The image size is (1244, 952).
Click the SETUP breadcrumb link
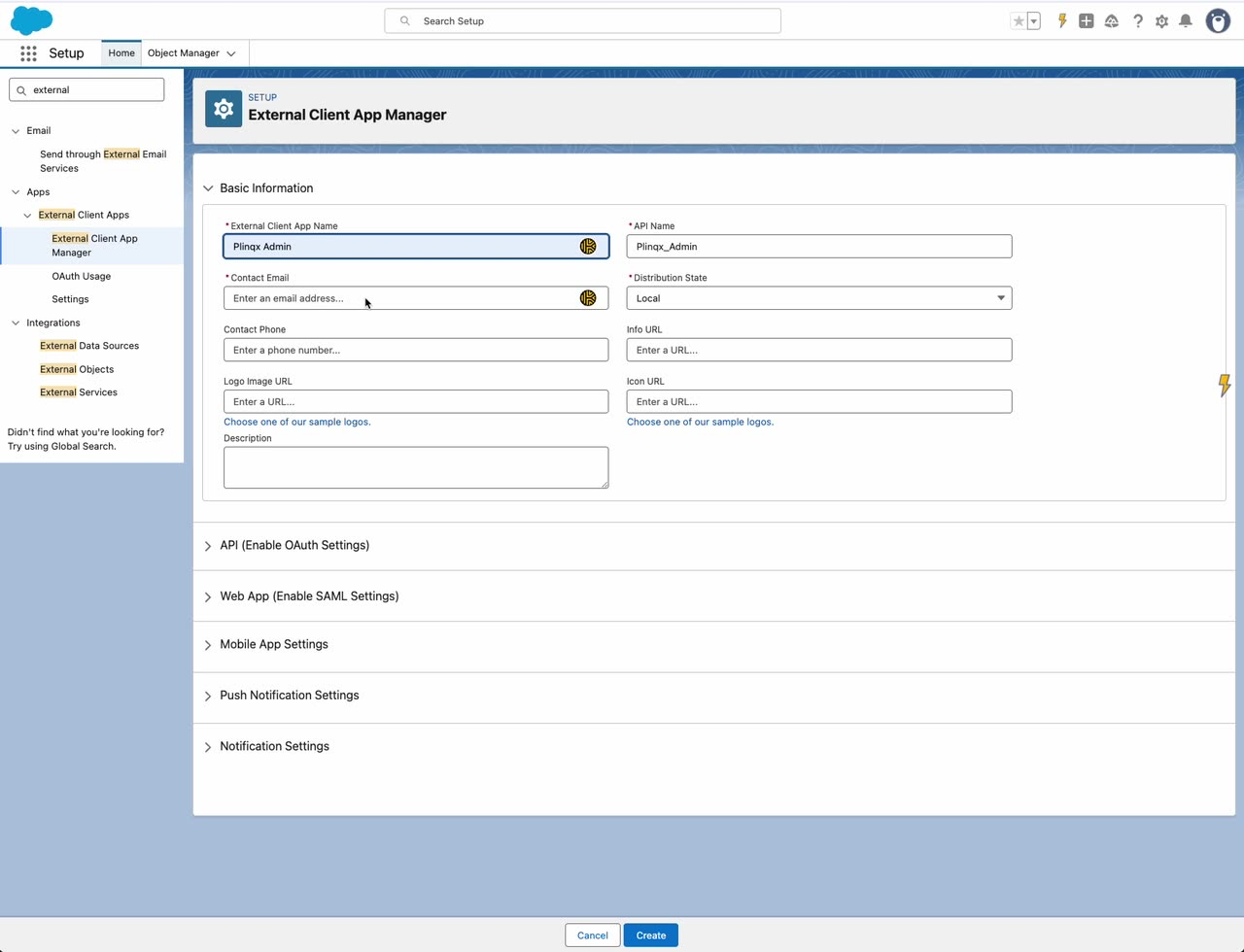coord(262,97)
